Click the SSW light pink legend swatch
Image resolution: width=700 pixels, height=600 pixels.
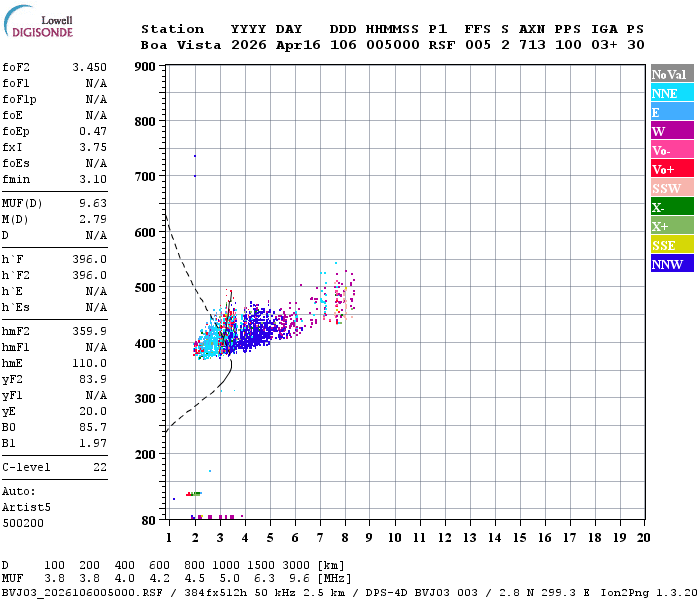point(672,188)
